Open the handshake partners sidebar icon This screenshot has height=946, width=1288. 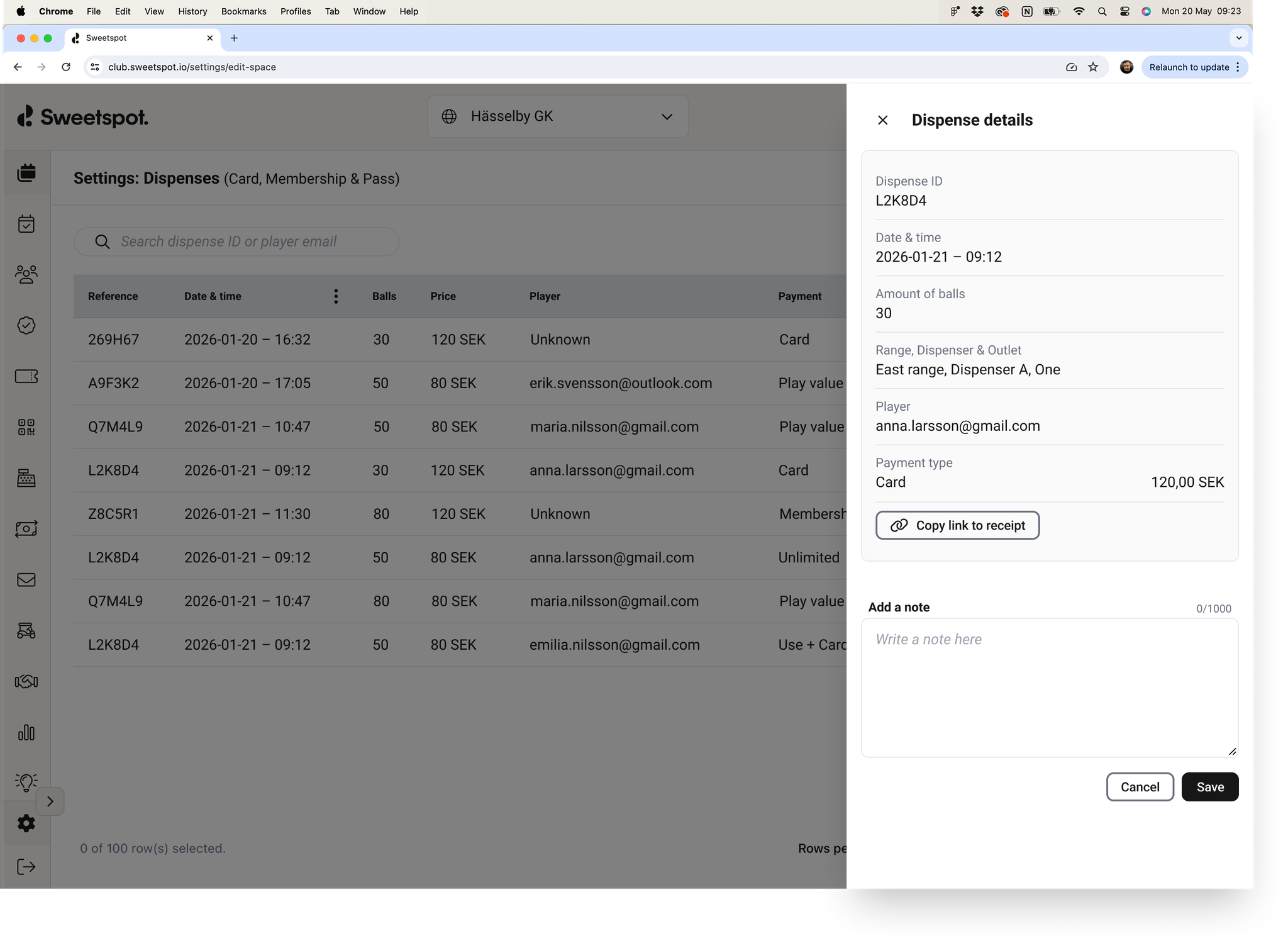point(26,681)
